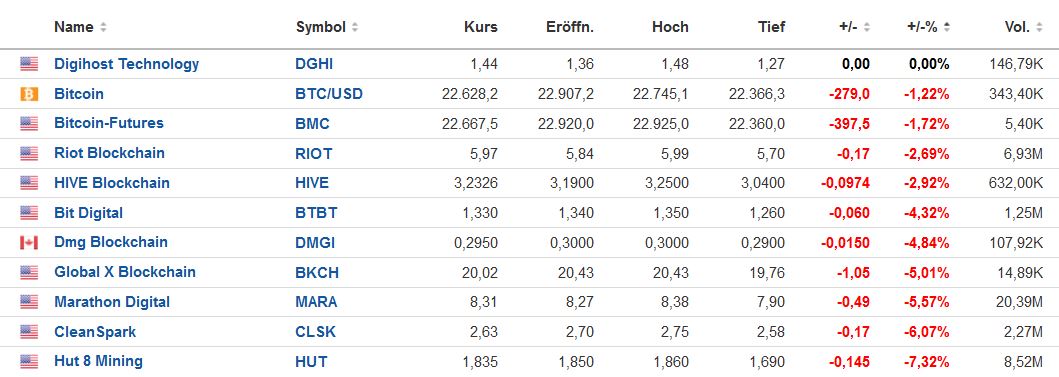This screenshot has height=377, width=1059.
Task: Sort by the Vol. column arrows
Action: pyautogui.click(x=1039, y=28)
